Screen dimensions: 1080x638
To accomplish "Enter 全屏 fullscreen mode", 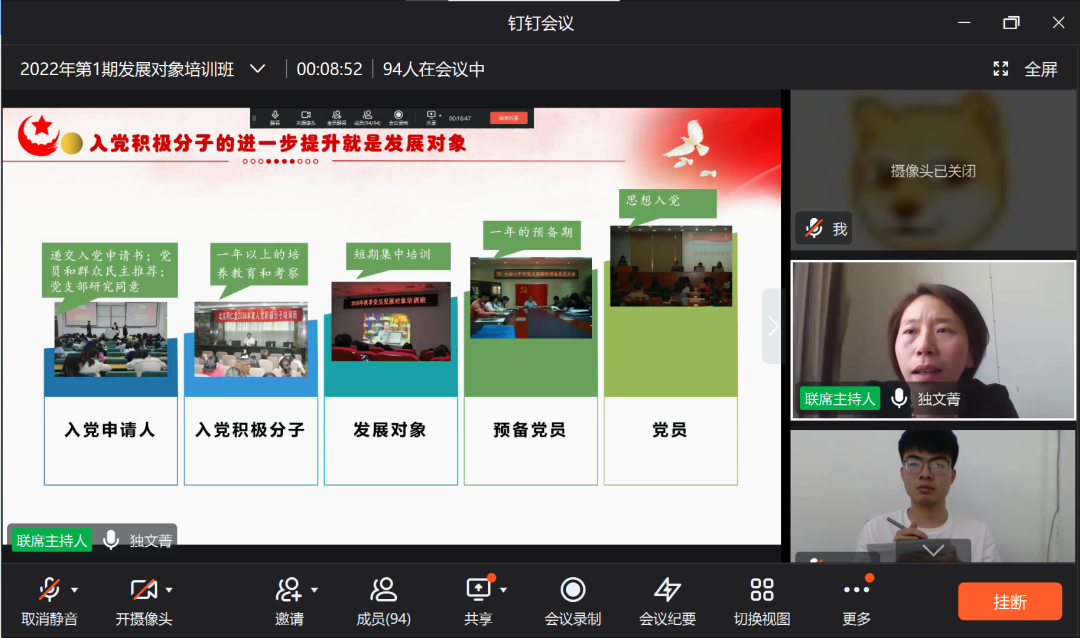I will pyautogui.click(x=1027, y=69).
